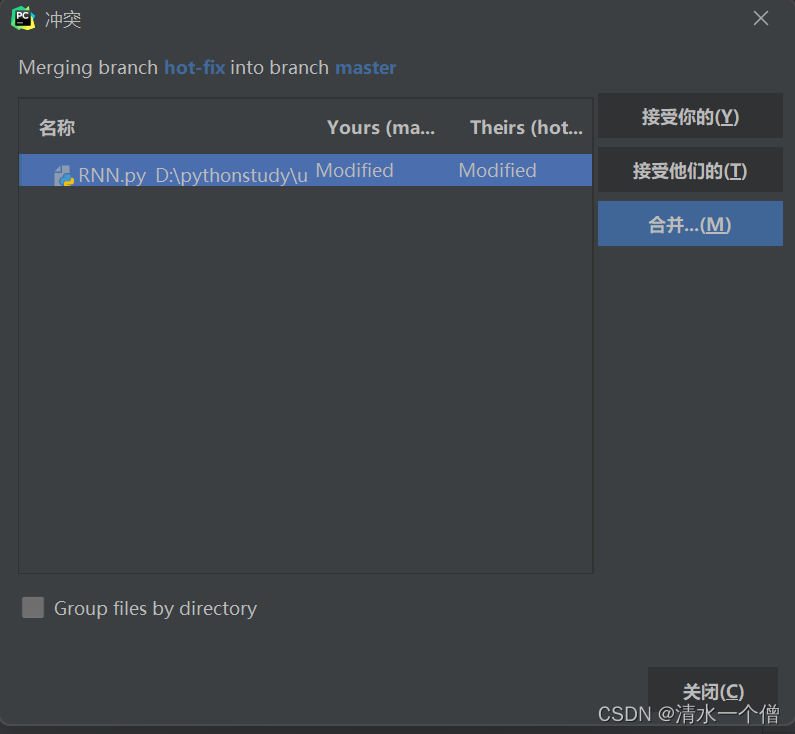The image size is (795, 734).
Task: Click the Theirs (hot... column header
Action: [526, 128]
